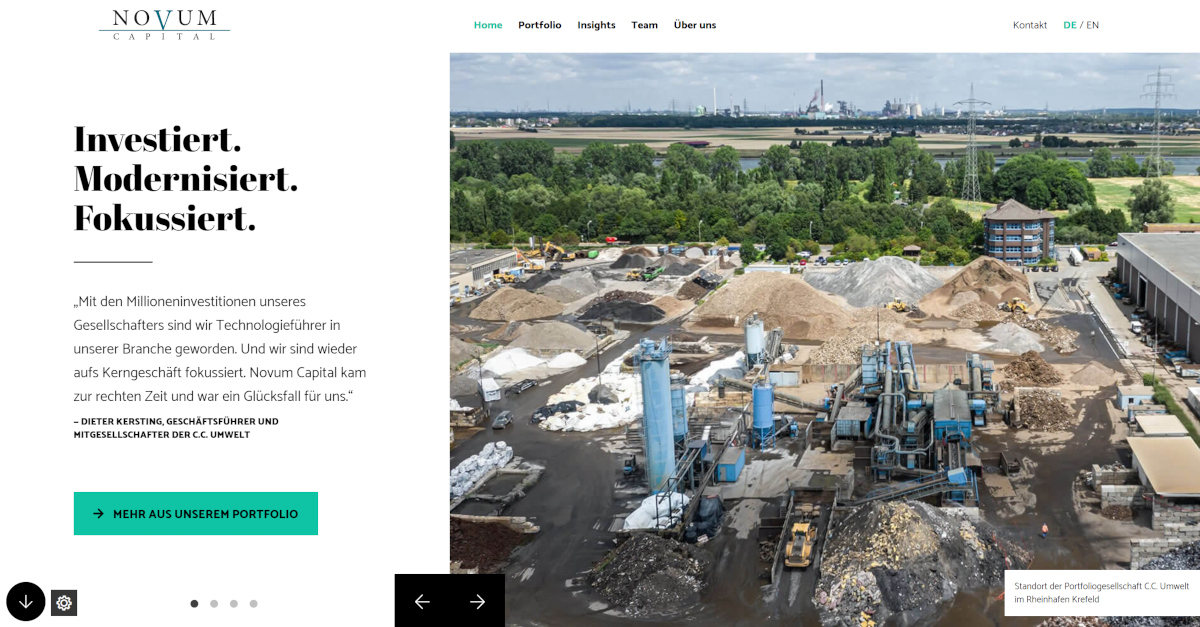Click Mehr aus unserem Portfolio button
This screenshot has height=627, width=1200.
coord(196,513)
